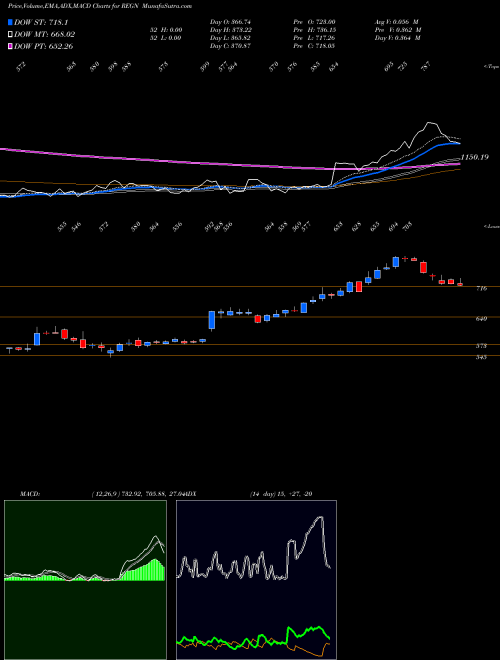Click the 'Pre H' previous high value

pos(316,30)
